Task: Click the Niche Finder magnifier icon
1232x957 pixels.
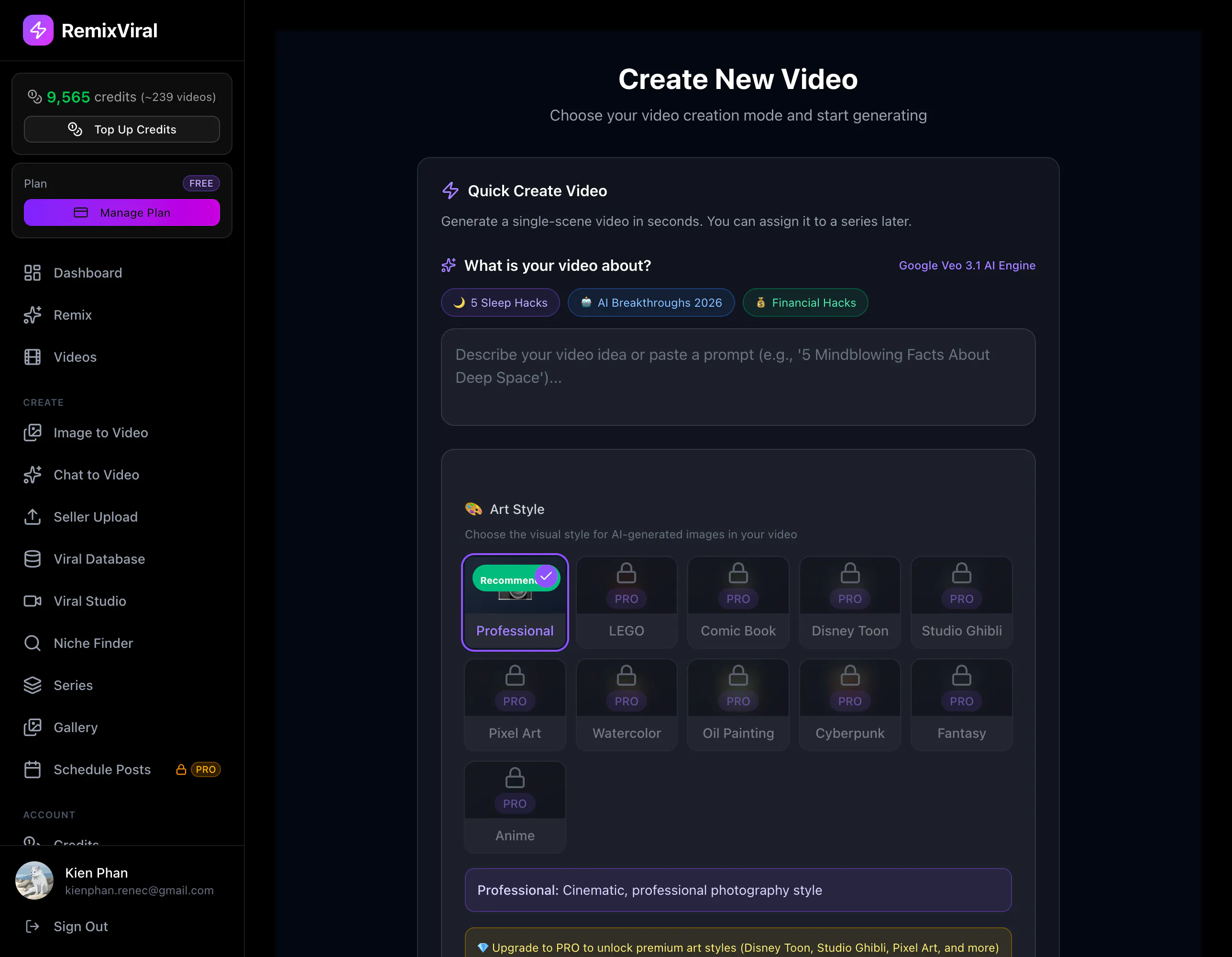Action: pos(32,643)
